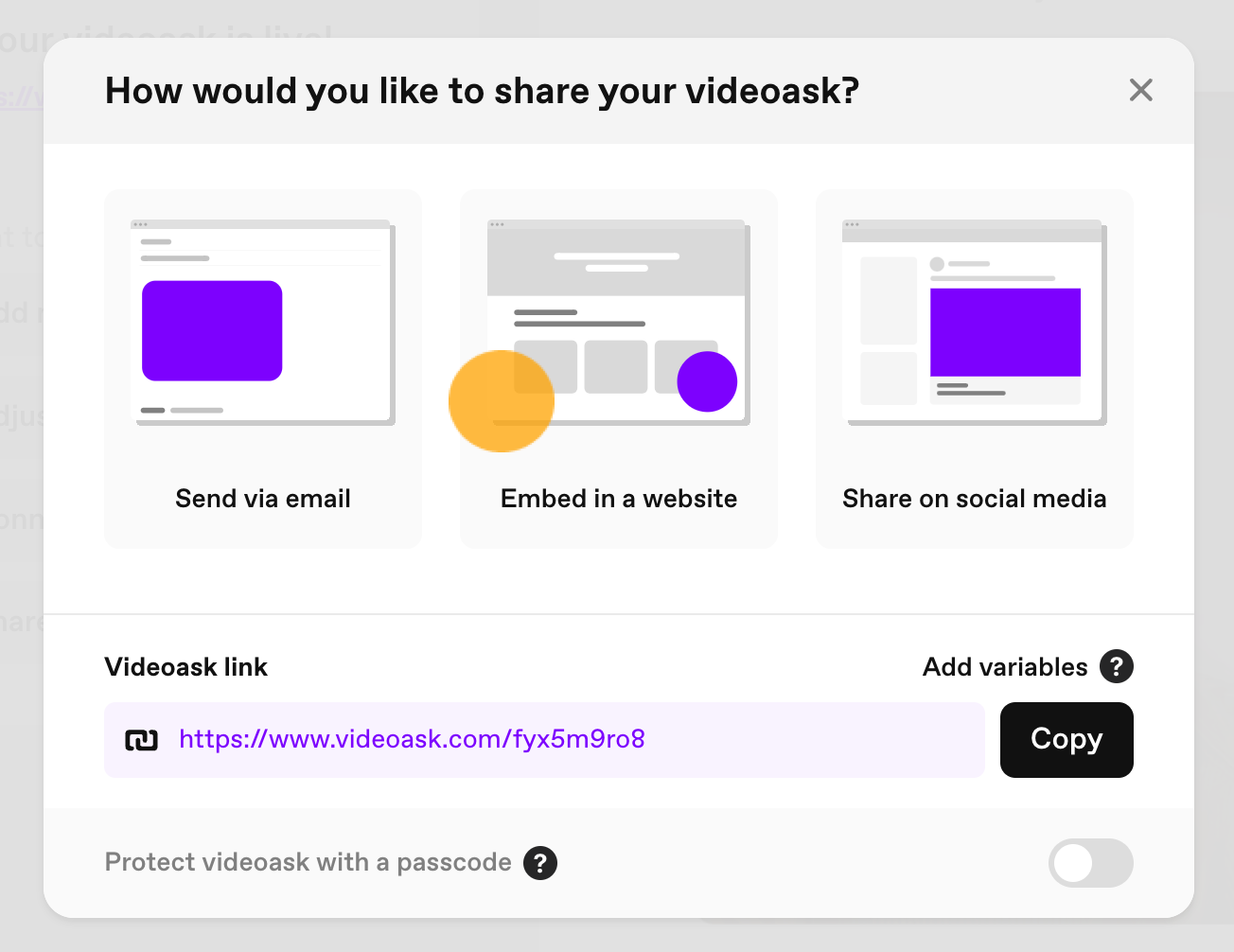Image resolution: width=1234 pixels, height=952 pixels.
Task: Click the Protect videoask with a passcode text
Action: pos(308,862)
